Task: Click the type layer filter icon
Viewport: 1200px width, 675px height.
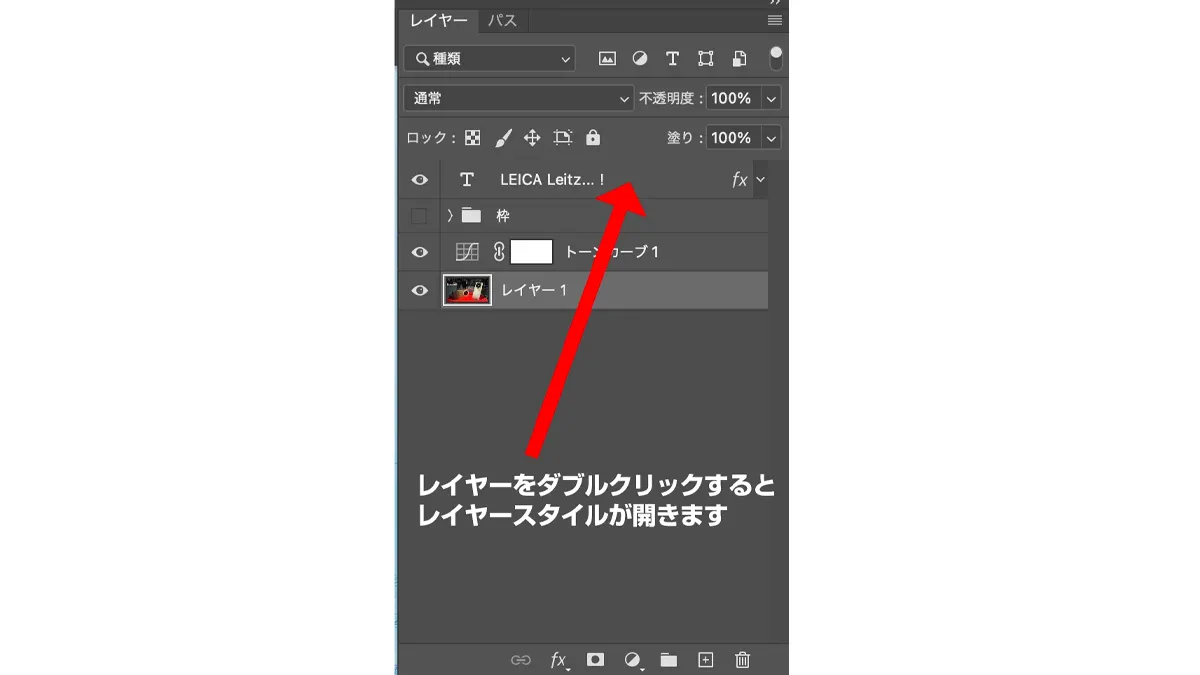Action: pyautogui.click(x=672, y=59)
